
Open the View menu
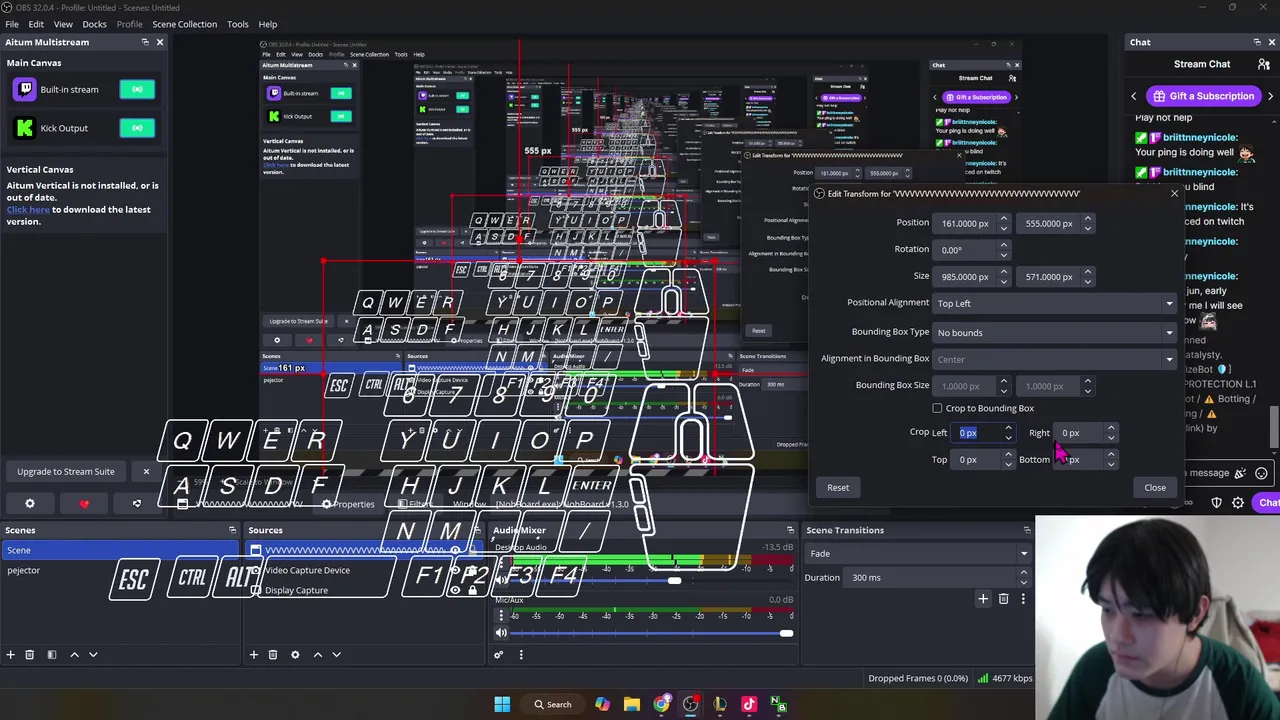(x=63, y=24)
